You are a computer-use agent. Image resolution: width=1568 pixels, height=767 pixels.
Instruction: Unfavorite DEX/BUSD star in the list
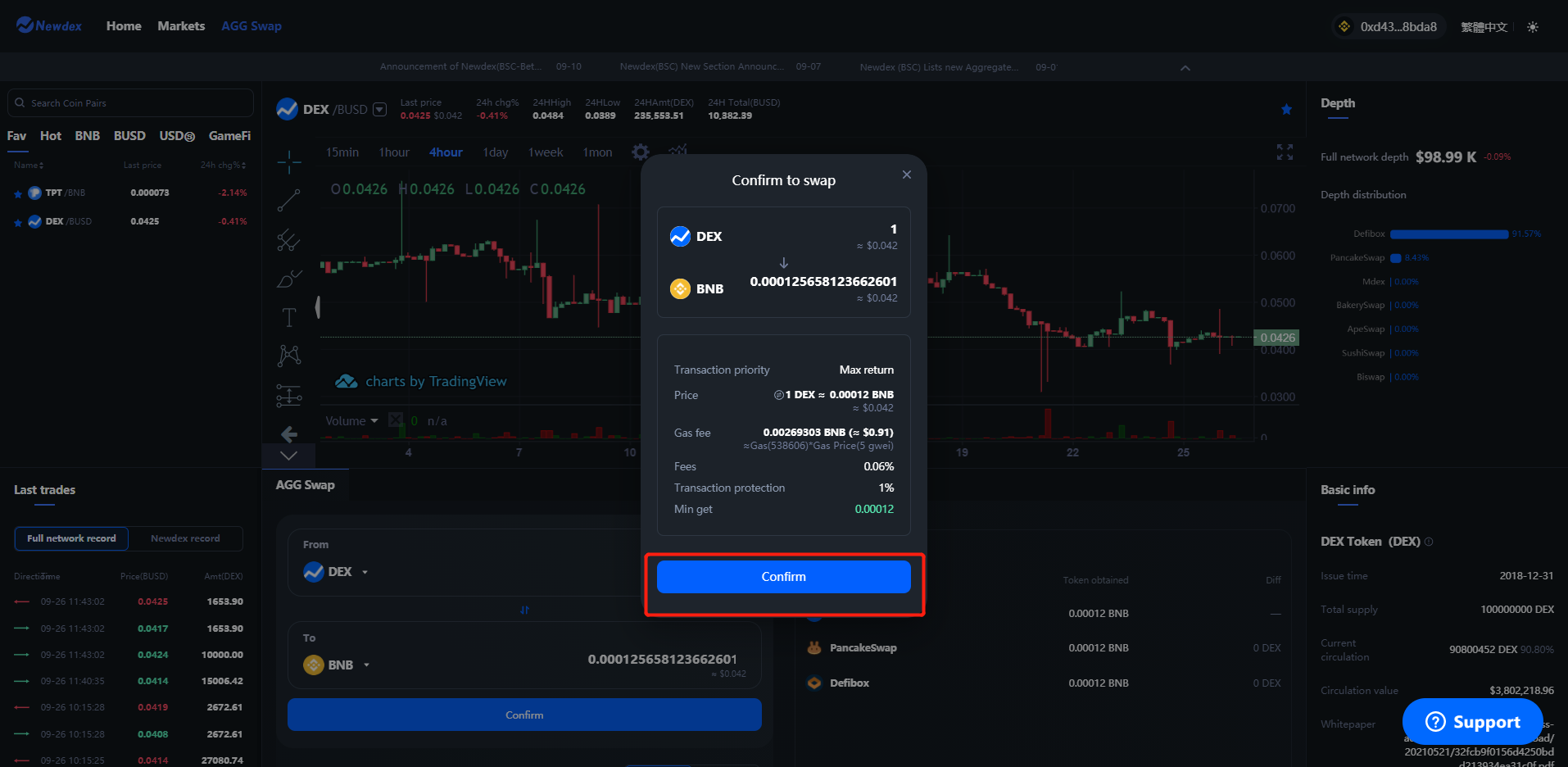pyautogui.click(x=18, y=222)
